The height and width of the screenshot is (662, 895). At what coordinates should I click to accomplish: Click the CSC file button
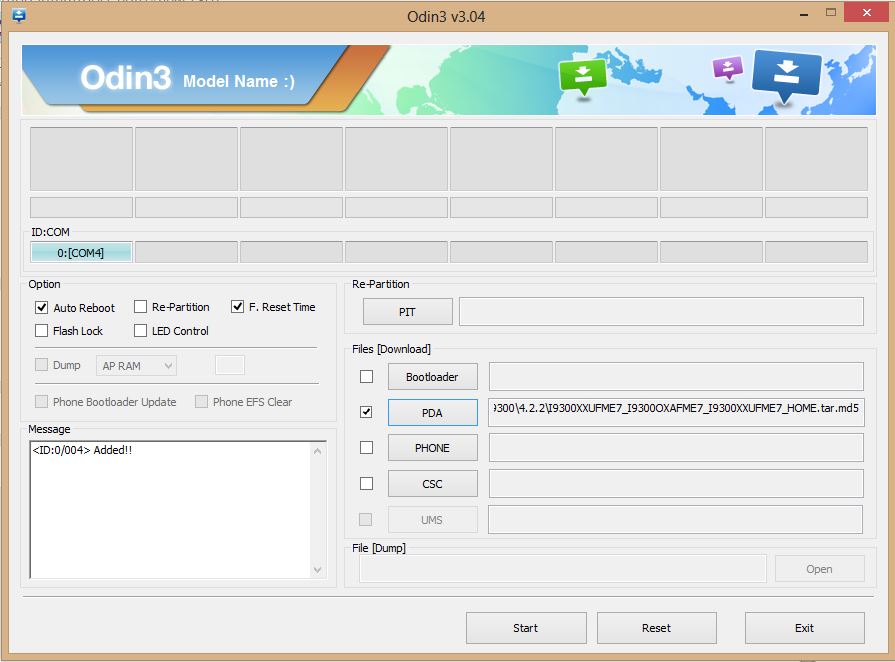point(433,484)
